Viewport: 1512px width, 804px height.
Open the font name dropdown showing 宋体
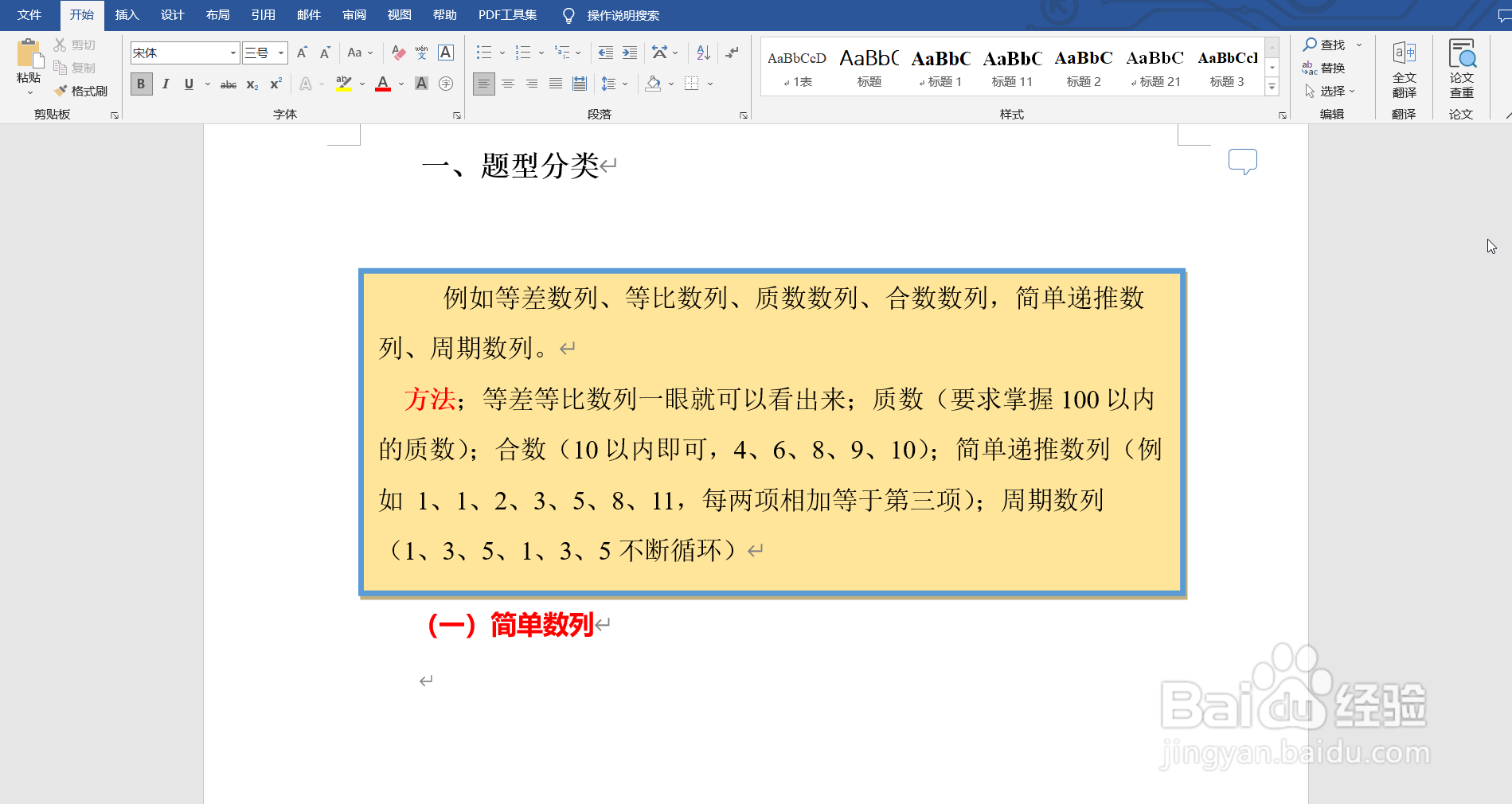click(233, 53)
